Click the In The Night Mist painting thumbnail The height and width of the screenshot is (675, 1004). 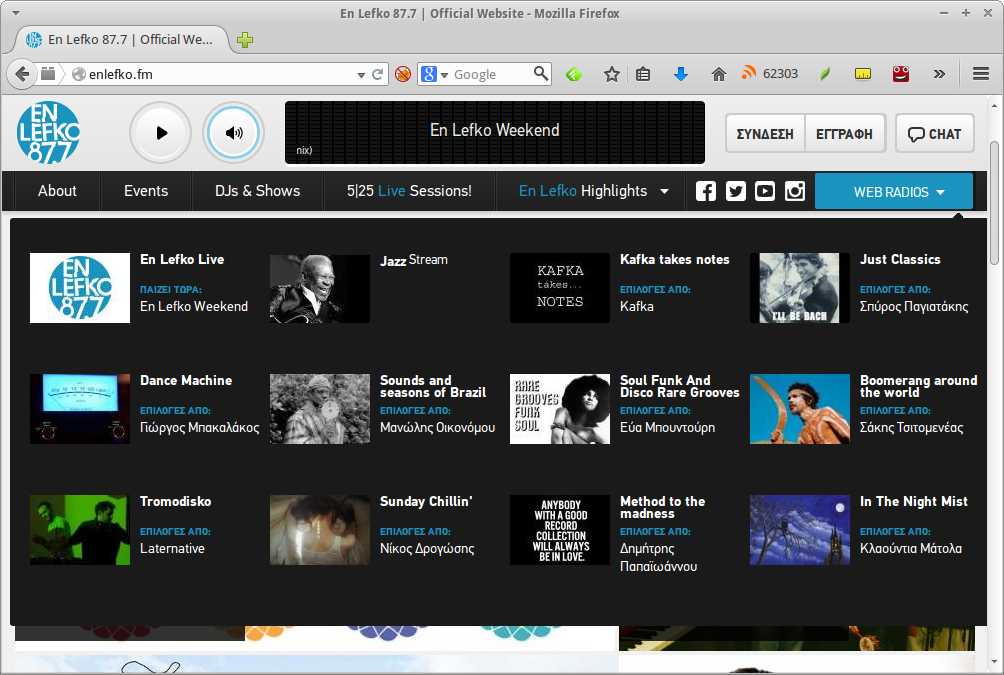point(800,530)
